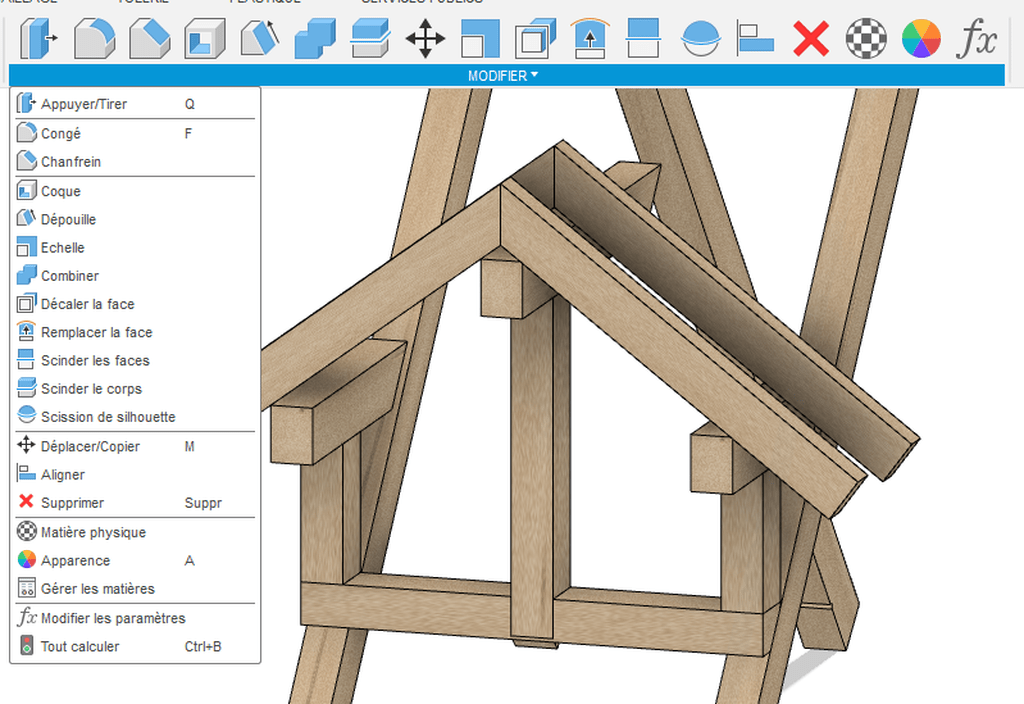
Task: Choose Coque in the Modifier menu
Action: [135, 191]
